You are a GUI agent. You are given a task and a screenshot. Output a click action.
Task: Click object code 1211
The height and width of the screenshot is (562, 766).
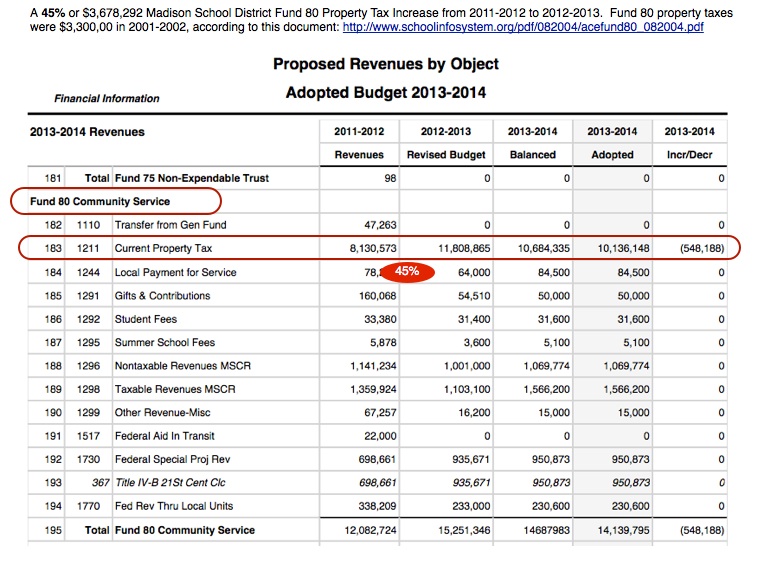tap(88, 248)
